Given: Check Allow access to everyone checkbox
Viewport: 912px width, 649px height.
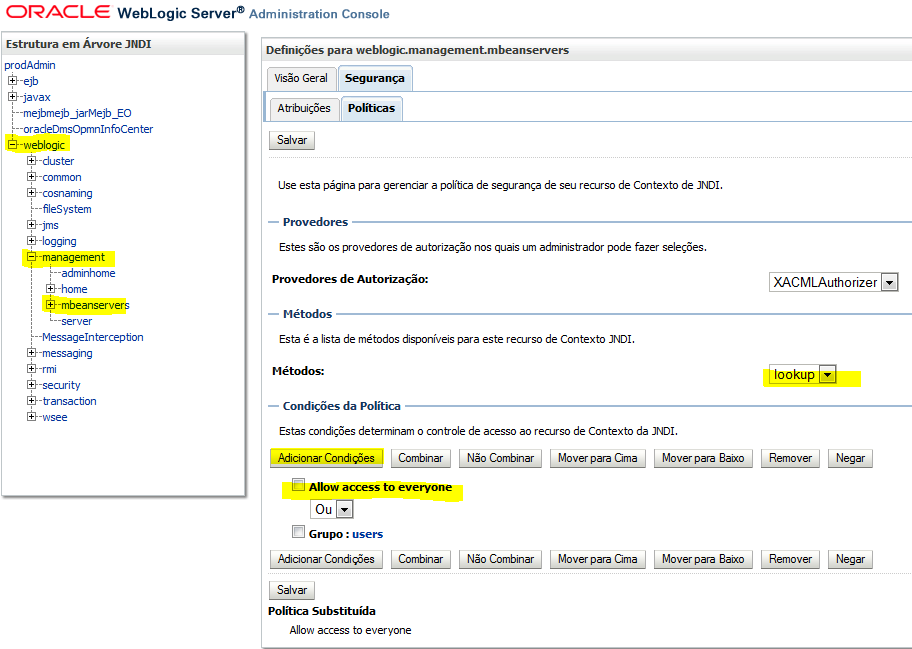Looking at the screenshot, I should 298,485.
